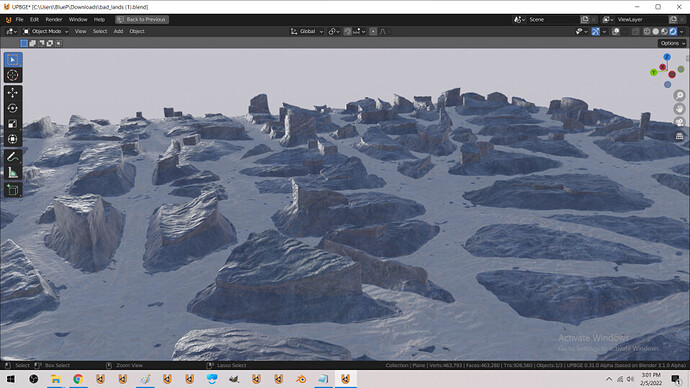Click the Back to Previous button

point(142,19)
